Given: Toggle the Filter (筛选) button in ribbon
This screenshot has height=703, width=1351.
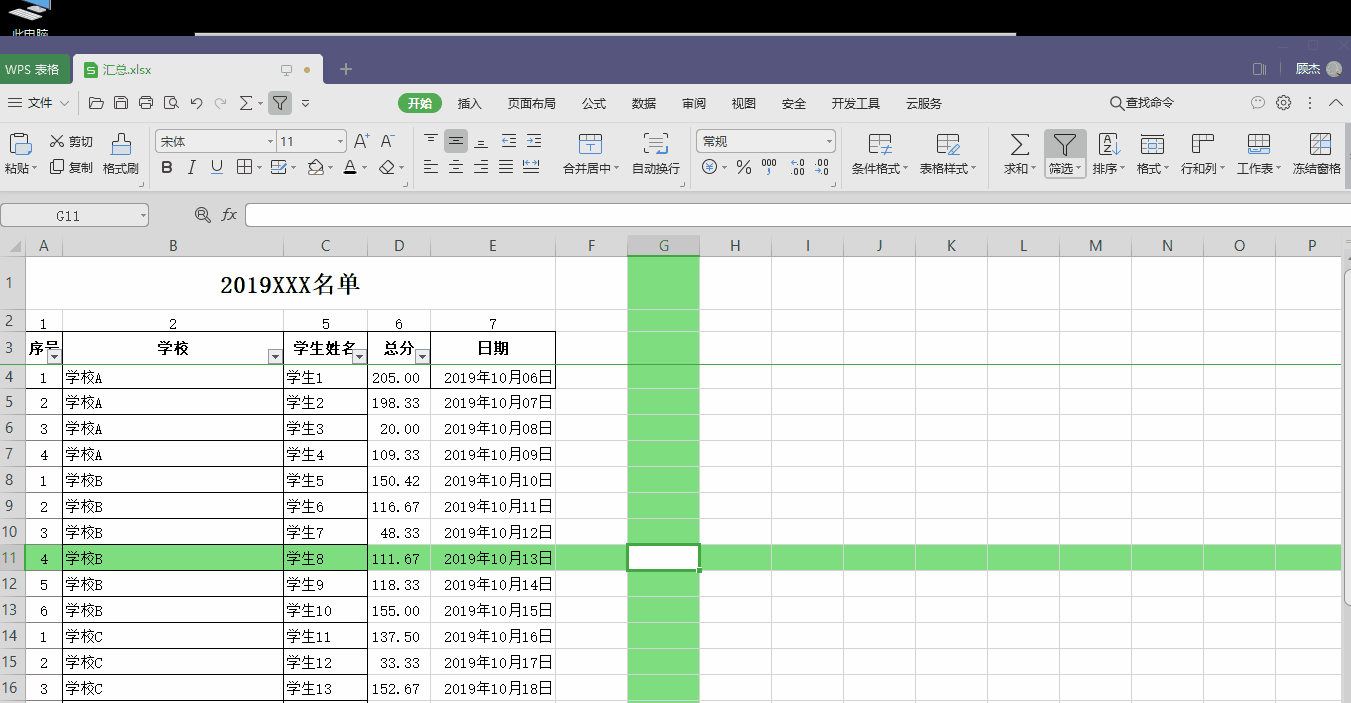Looking at the screenshot, I should point(1065,146).
